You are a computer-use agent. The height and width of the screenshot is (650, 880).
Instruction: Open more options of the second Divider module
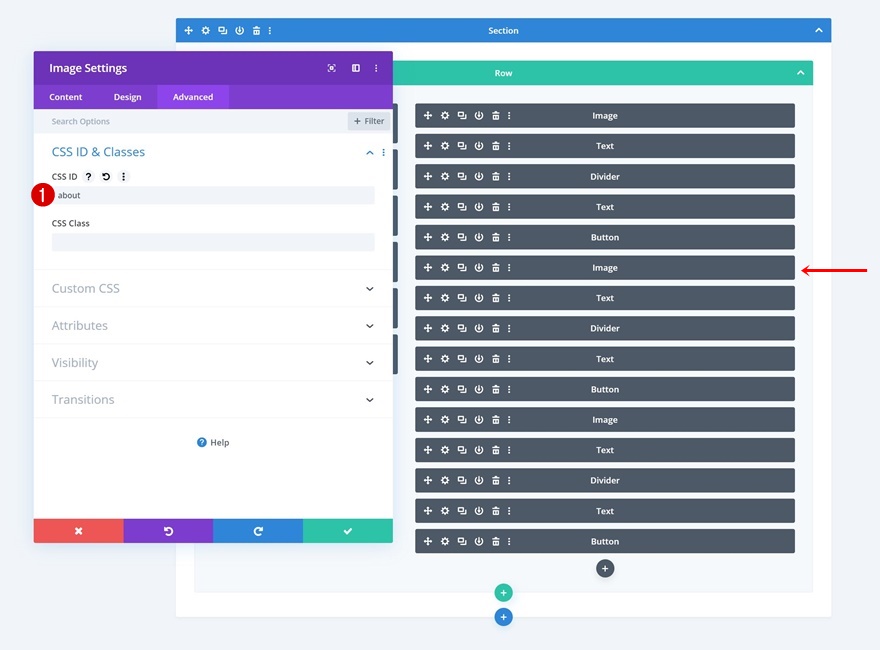[509, 328]
